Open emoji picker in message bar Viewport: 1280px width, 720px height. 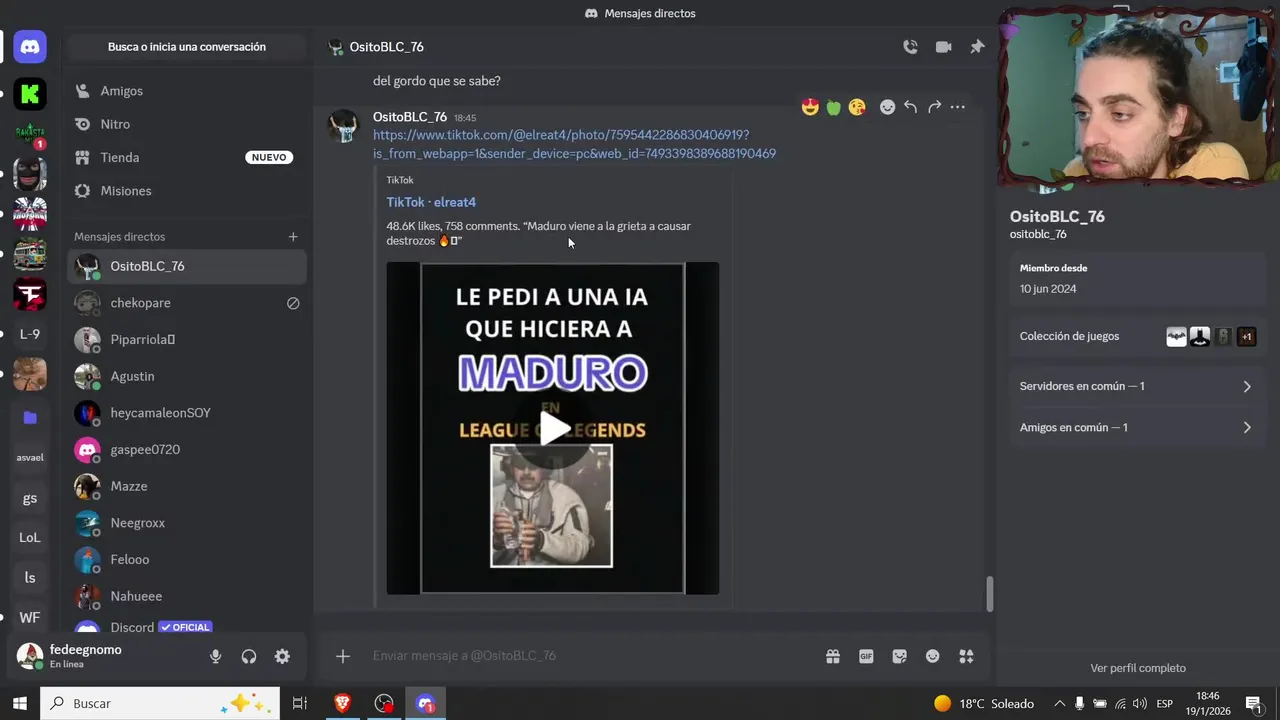[x=933, y=656]
